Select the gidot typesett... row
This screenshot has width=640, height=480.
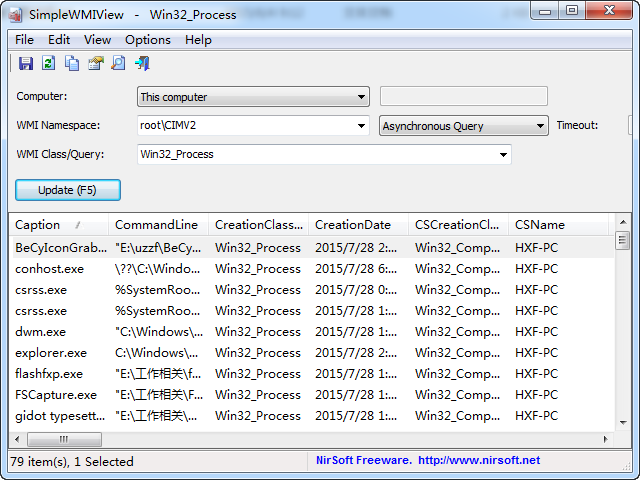click(x=312, y=416)
